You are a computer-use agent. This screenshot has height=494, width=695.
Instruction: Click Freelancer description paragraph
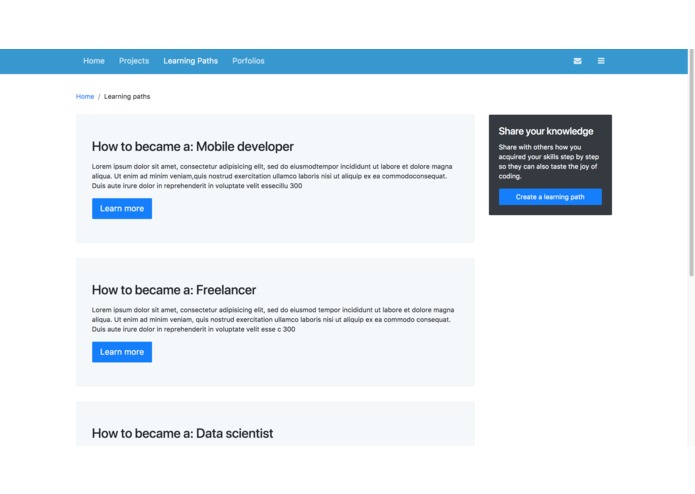[x=273, y=320]
